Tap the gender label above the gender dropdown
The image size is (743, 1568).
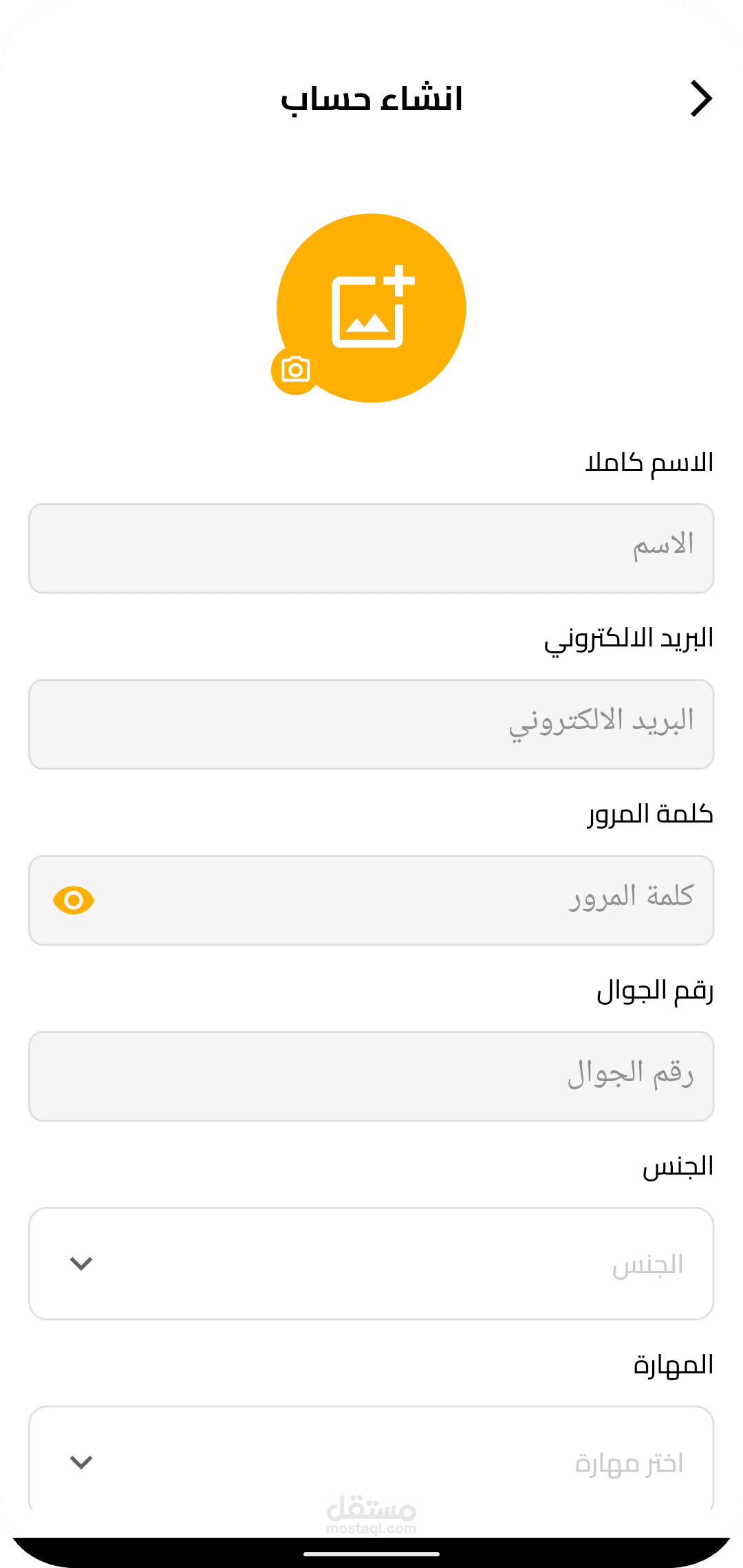tap(678, 1167)
